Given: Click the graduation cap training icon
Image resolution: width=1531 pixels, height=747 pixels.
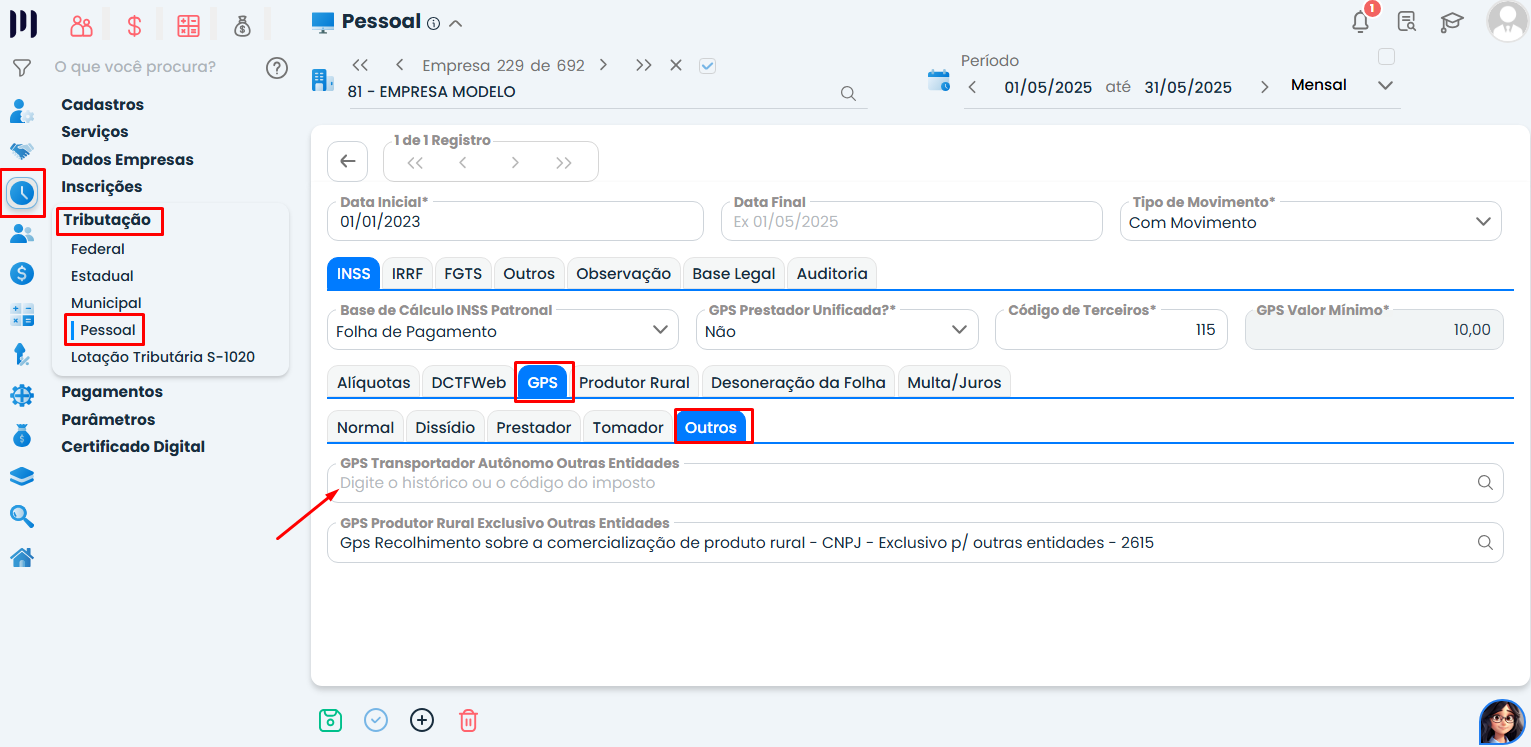Looking at the screenshot, I should coord(1451,22).
